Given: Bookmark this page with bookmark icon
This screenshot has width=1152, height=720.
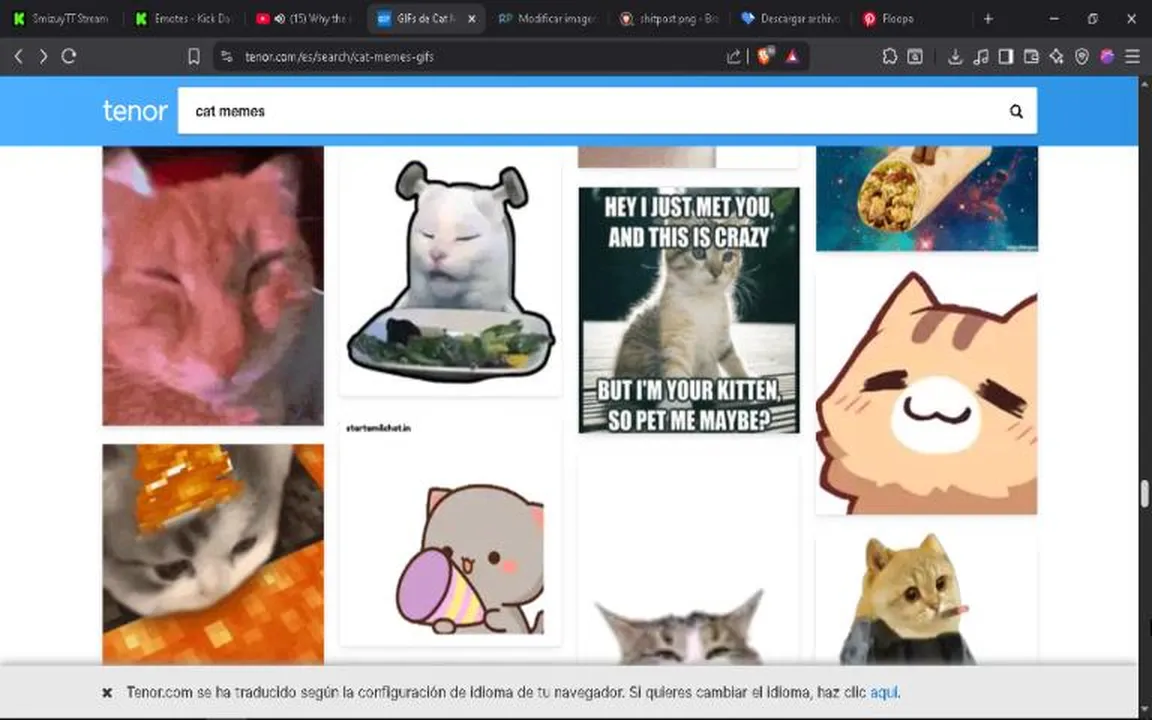Looking at the screenshot, I should [x=194, y=57].
